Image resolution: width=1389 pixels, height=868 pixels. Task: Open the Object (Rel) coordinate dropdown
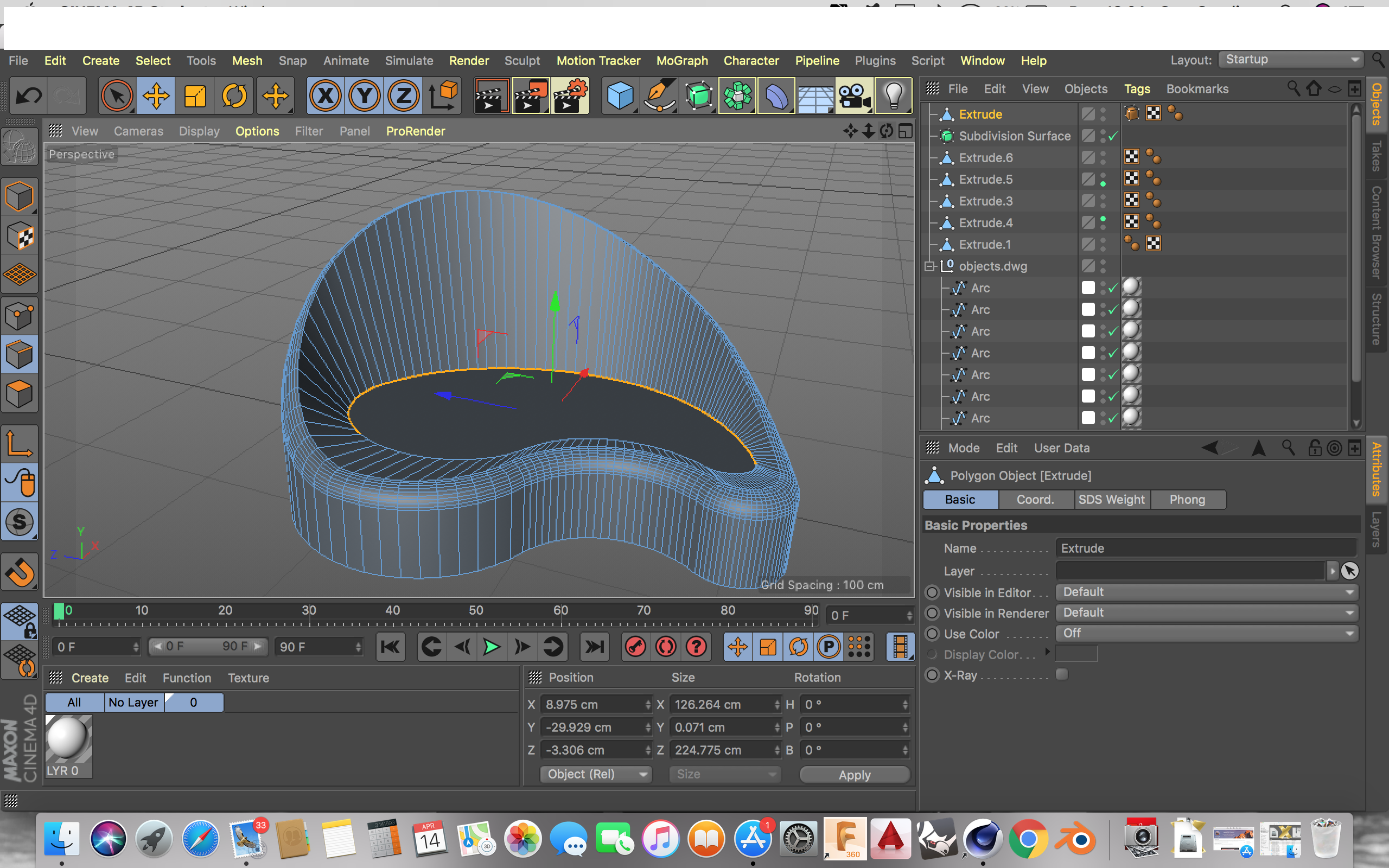pyautogui.click(x=596, y=775)
